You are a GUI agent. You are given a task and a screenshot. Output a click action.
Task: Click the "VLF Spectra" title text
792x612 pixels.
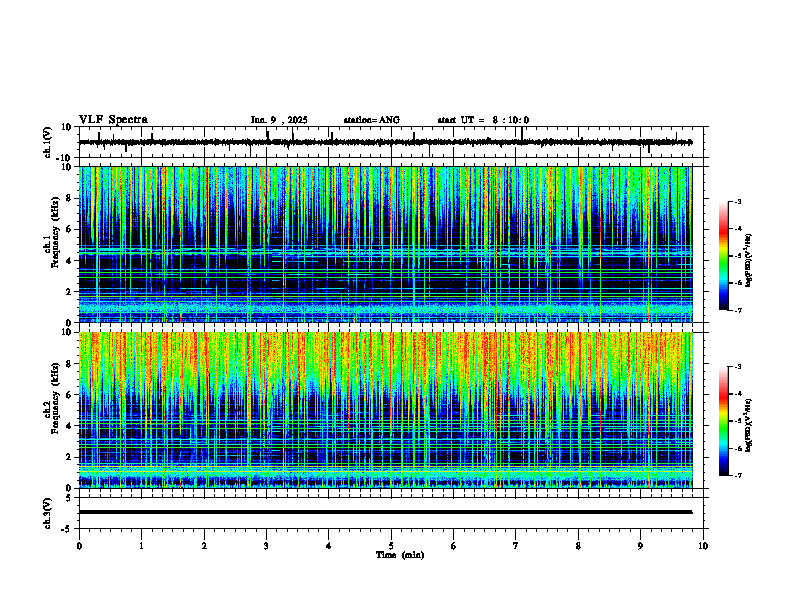pyautogui.click(x=113, y=120)
